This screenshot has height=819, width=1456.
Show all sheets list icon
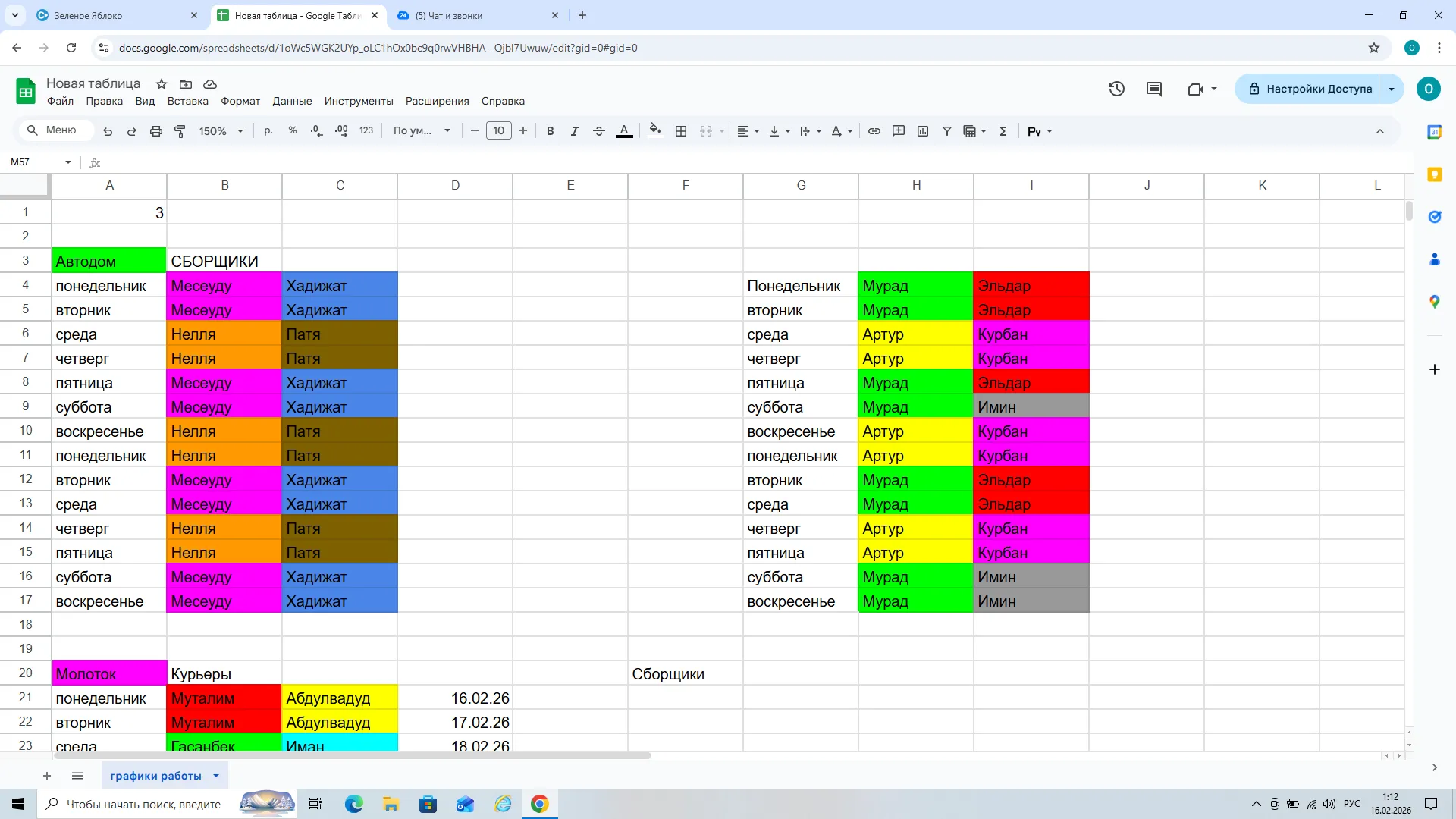(77, 776)
